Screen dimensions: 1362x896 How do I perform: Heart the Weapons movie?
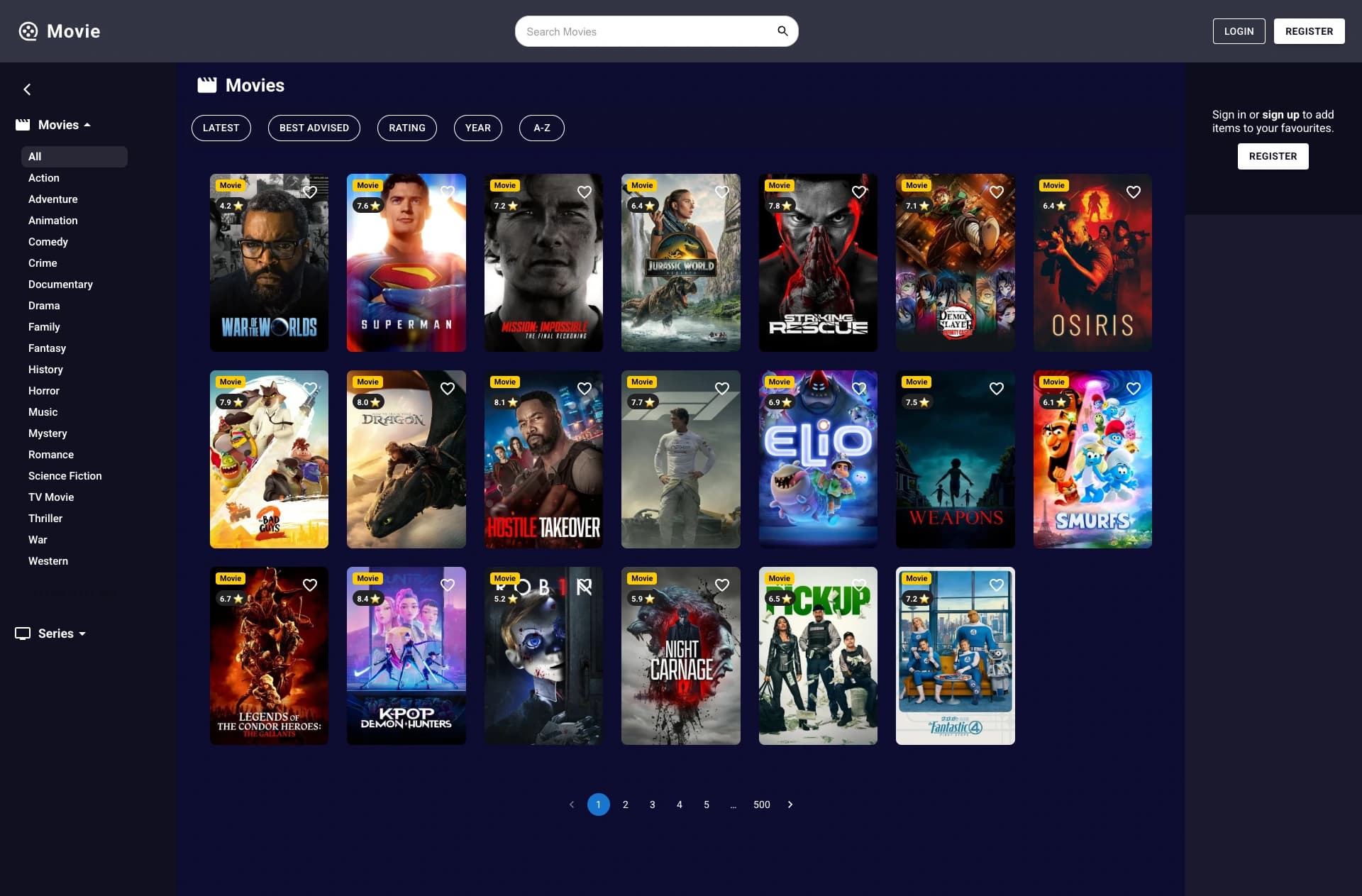point(997,389)
